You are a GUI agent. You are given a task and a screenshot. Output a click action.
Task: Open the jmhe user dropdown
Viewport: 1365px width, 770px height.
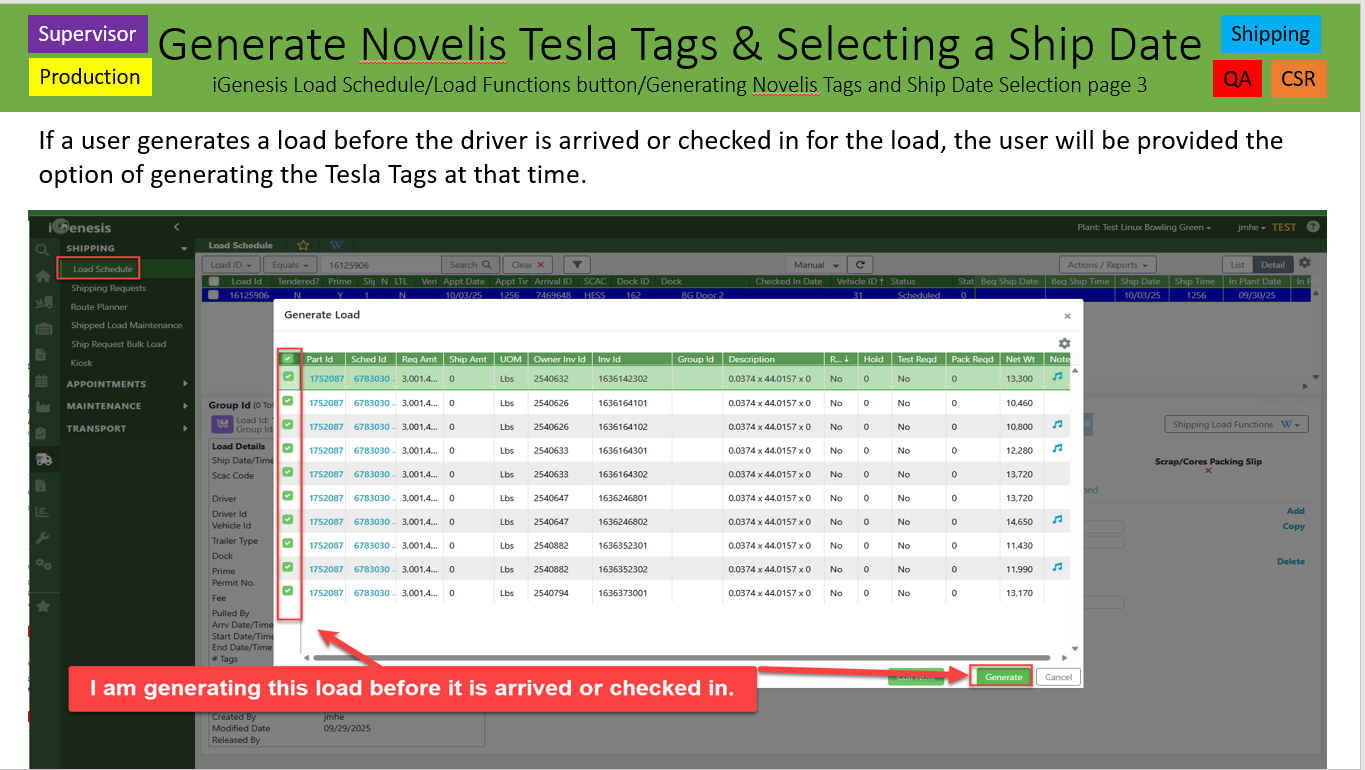tap(1251, 227)
